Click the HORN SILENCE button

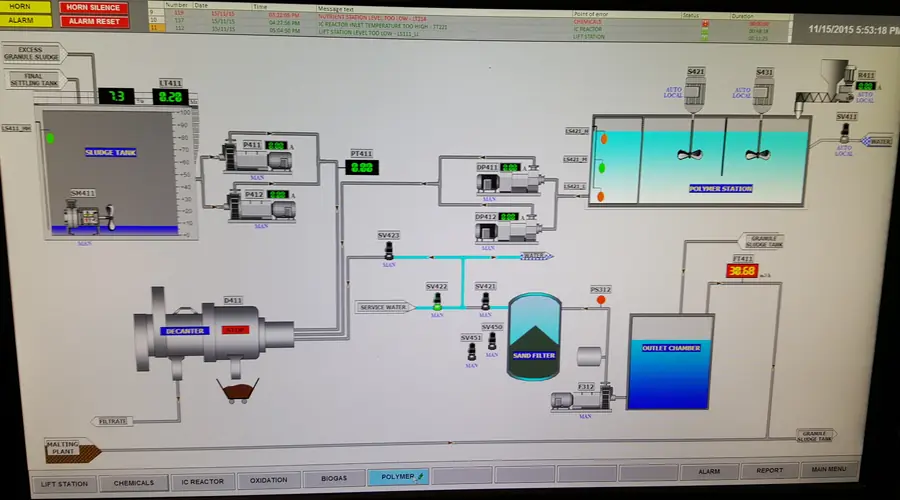click(93, 7)
